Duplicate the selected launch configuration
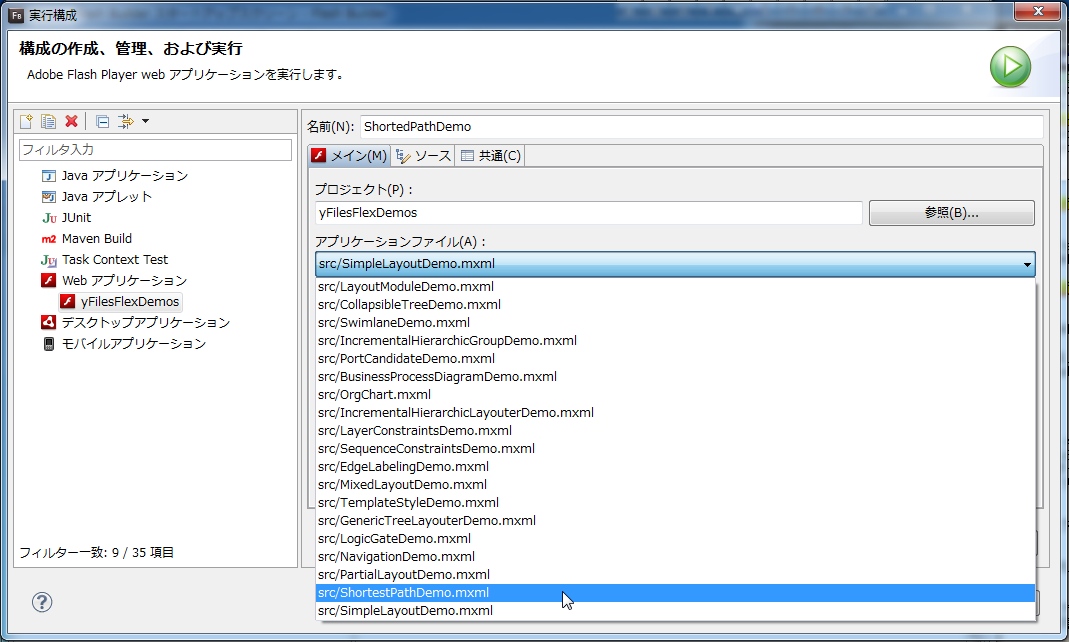The image size is (1069, 642). coord(48,121)
